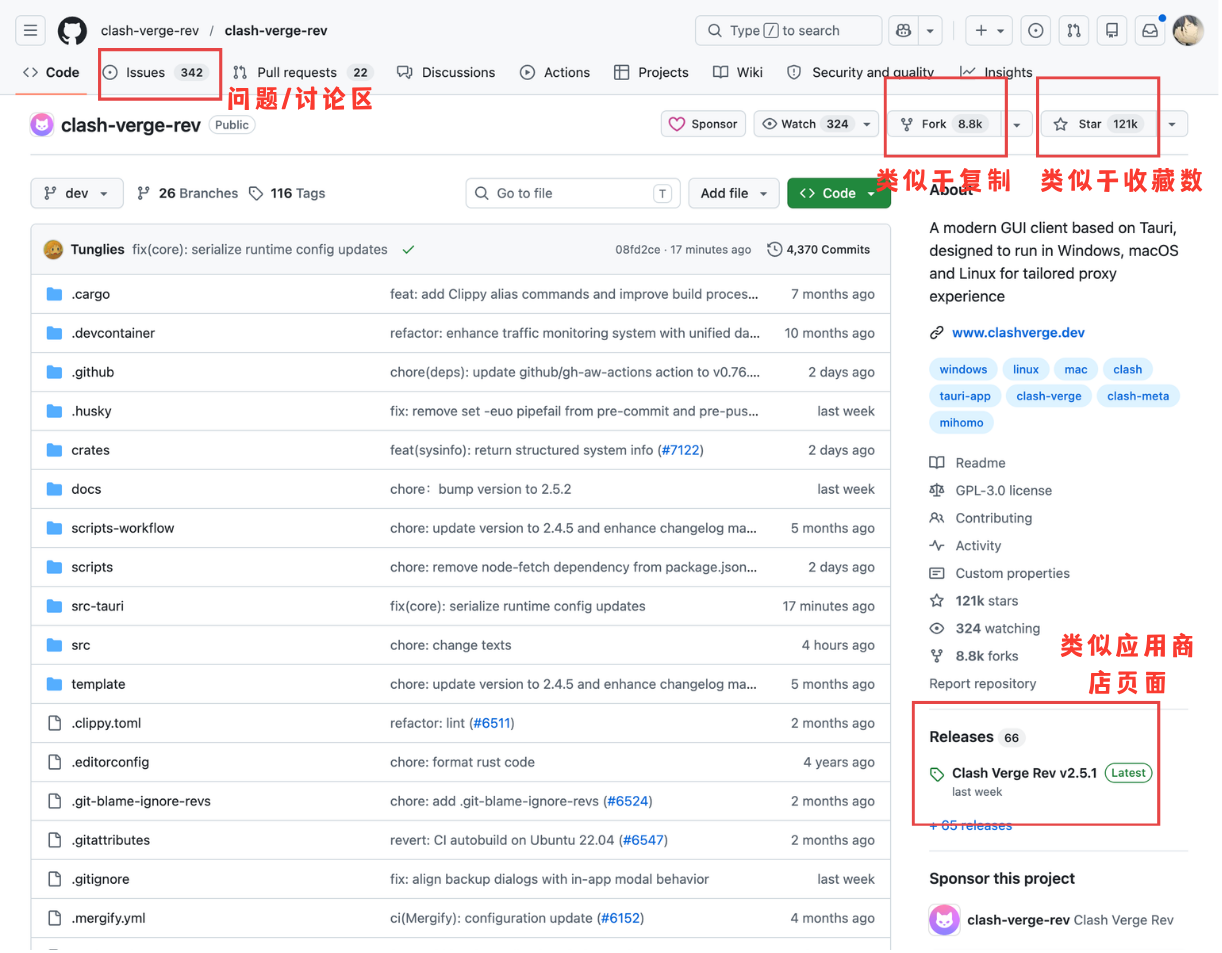The width and height of the screenshot is (1222, 953).
Task: Open the Copilot icon button
Action: pos(904,31)
